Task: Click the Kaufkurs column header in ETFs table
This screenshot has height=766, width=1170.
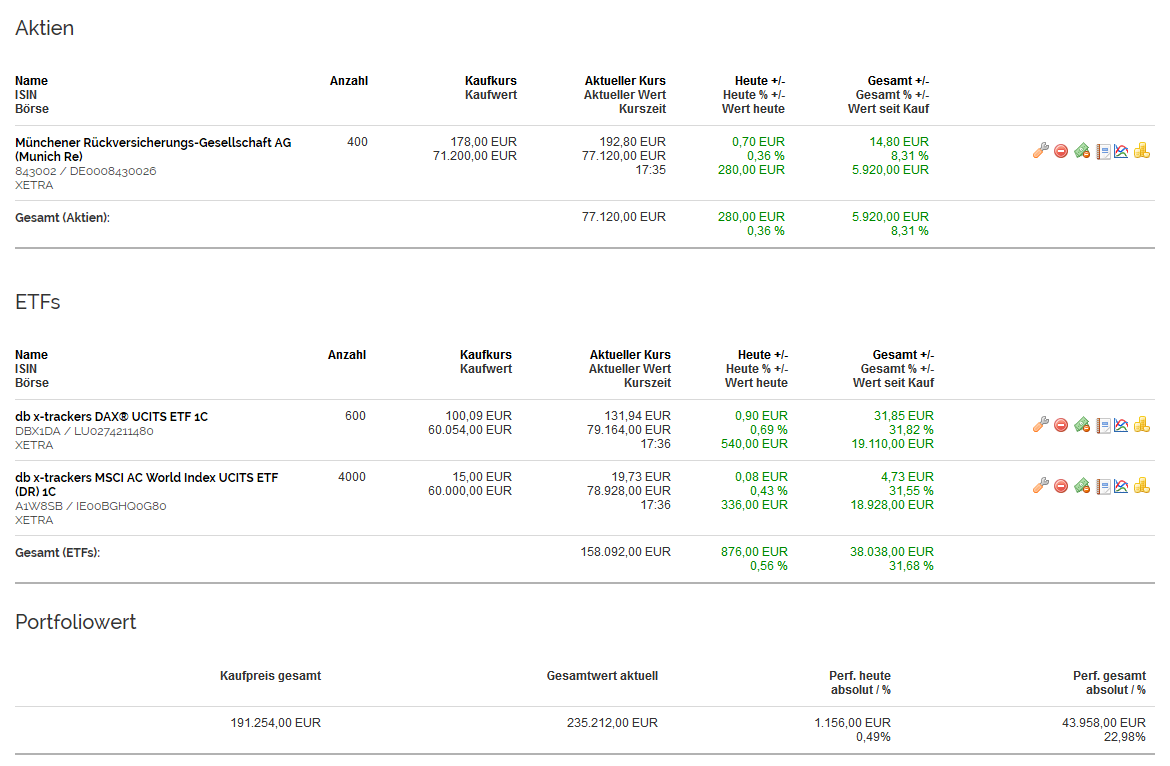Action: pyautogui.click(x=486, y=355)
